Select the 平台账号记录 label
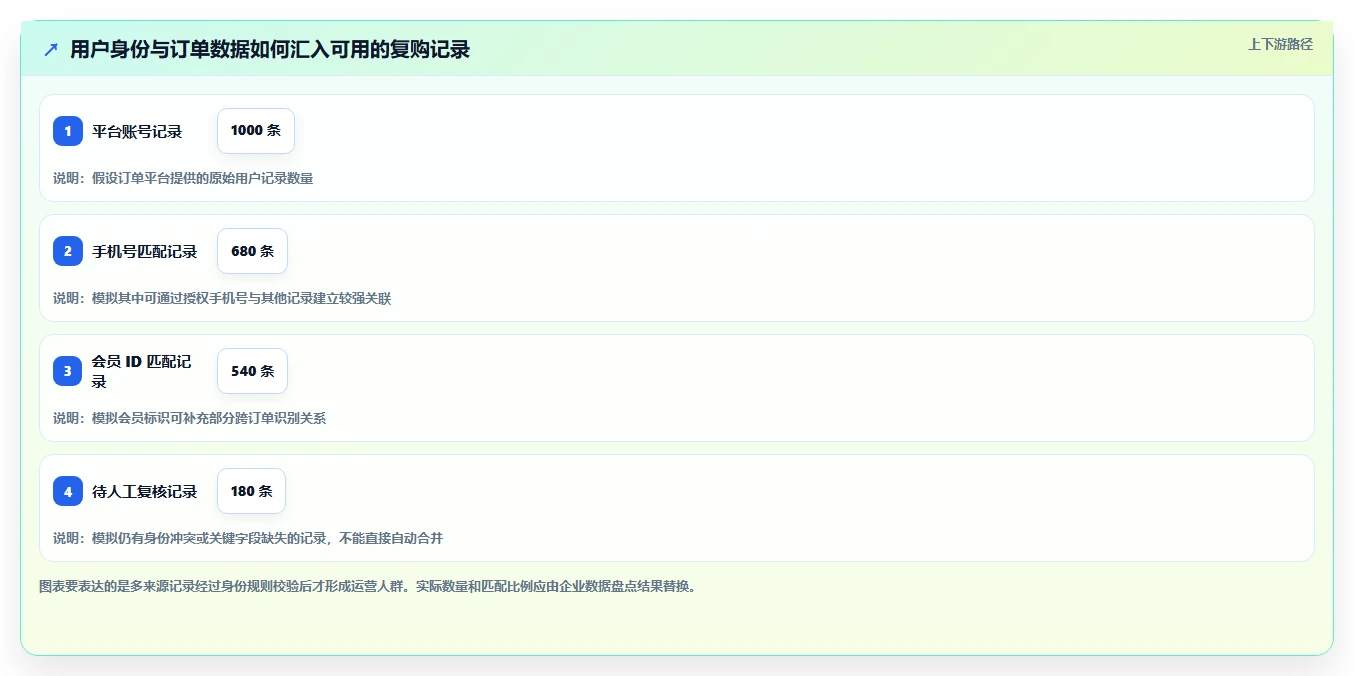Viewport: 1354px width, 676px height. (x=137, y=131)
